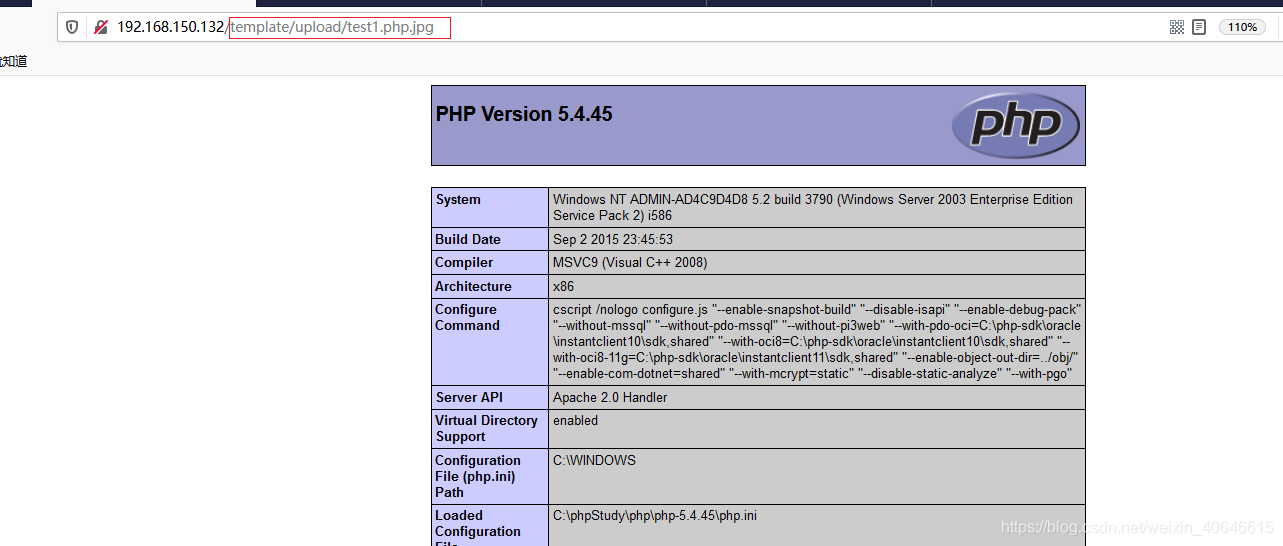Select the 'MSVC9 (Visual C++ 2008)' value

(x=630, y=263)
